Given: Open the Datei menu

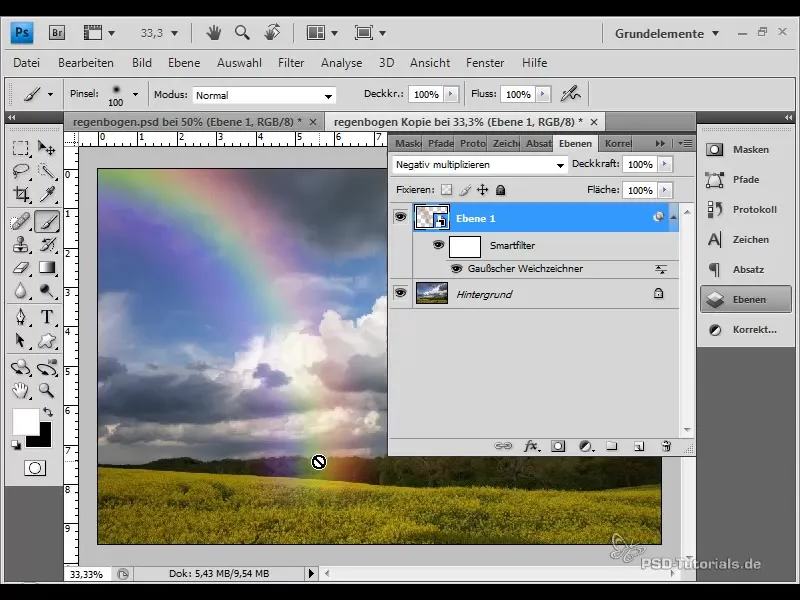Looking at the screenshot, I should [27, 63].
